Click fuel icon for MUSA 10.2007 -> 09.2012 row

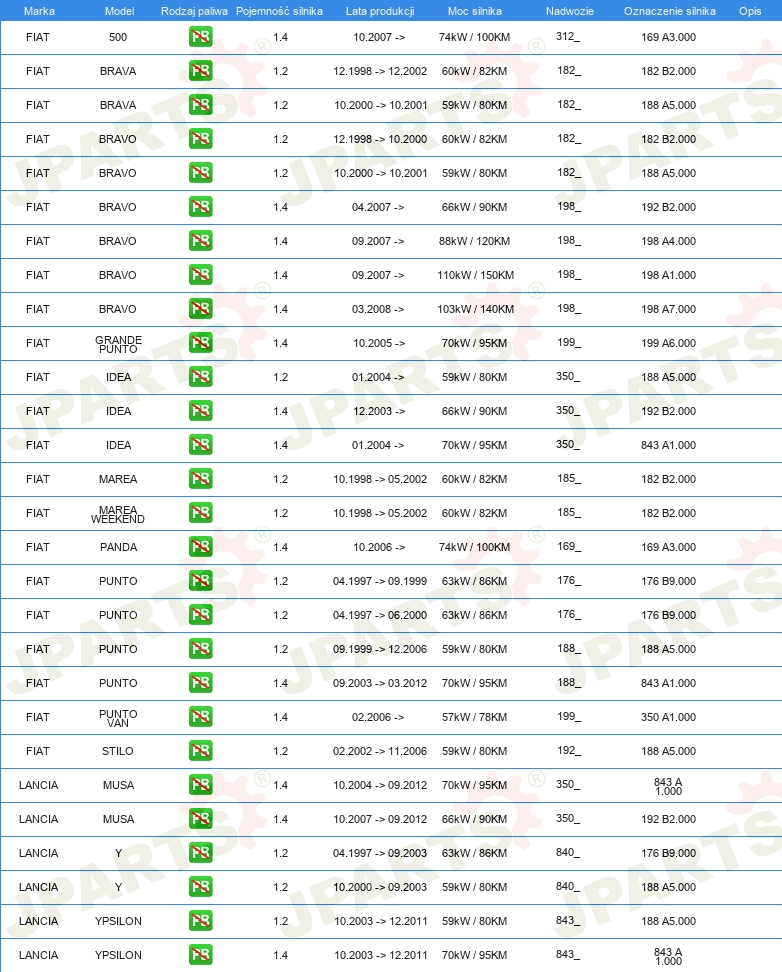point(200,819)
